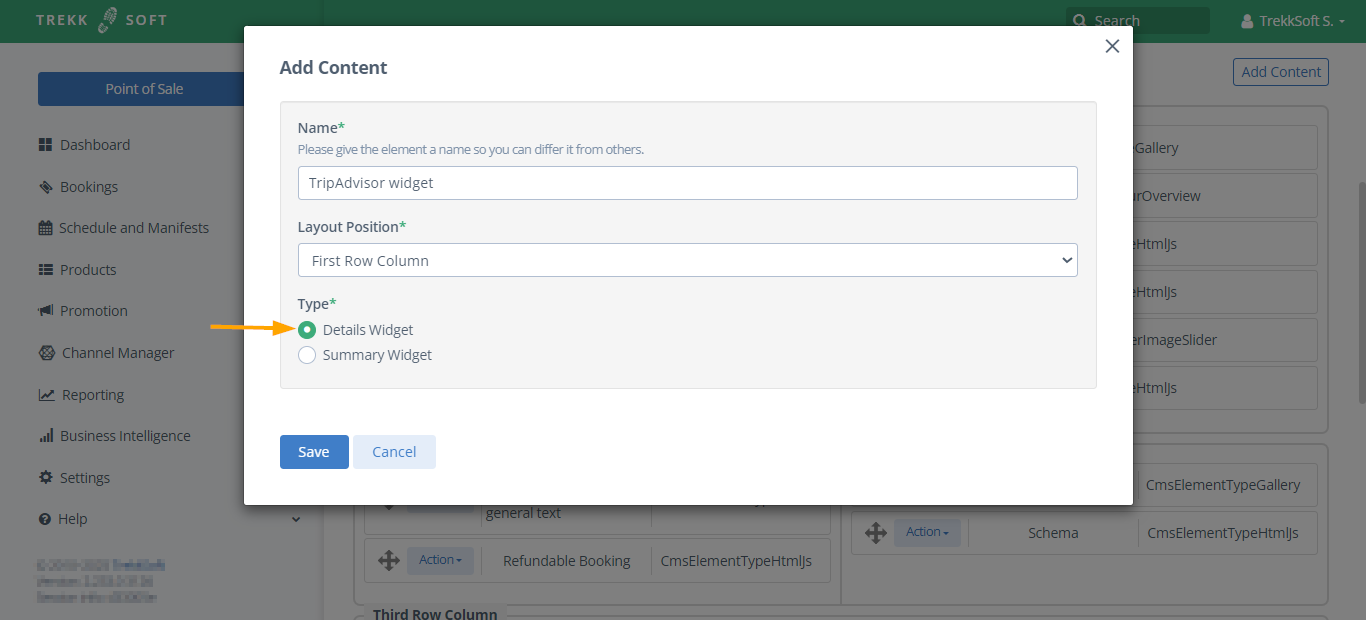Open Action dropdown for Refundable Booking row
The height and width of the screenshot is (620, 1366).
[440, 560]
